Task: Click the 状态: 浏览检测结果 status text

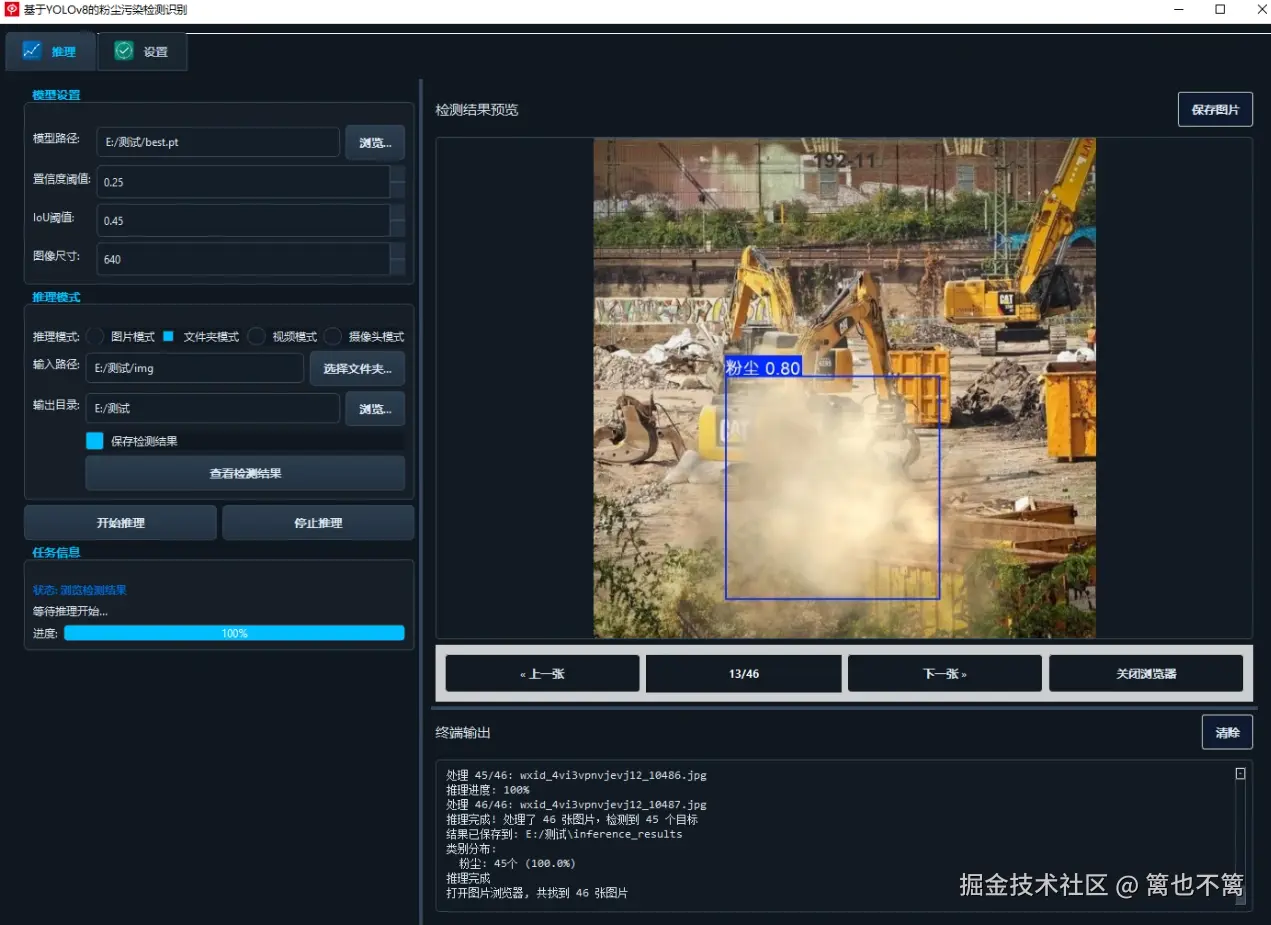Action: click(80, 590)
